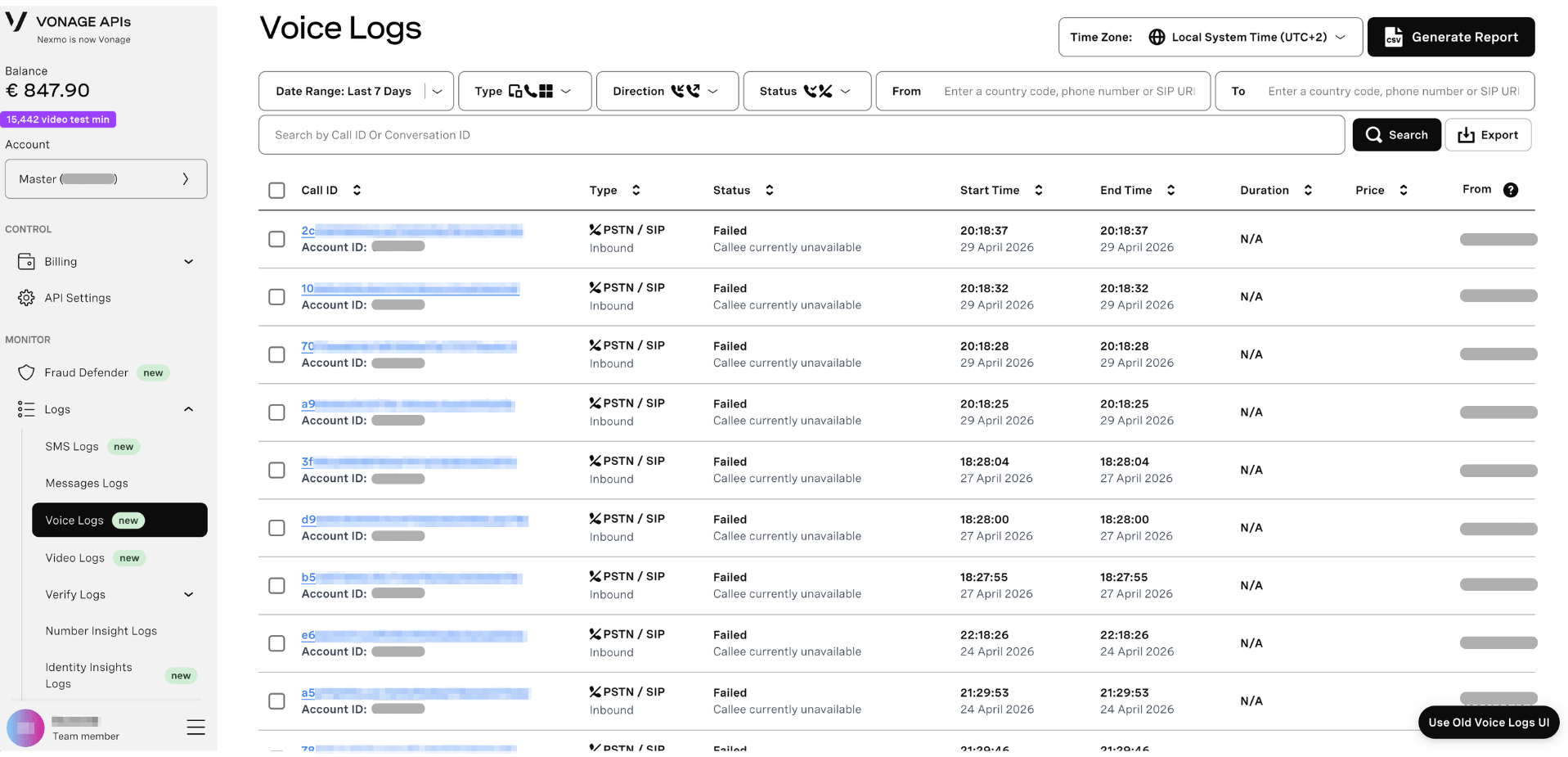Image resolution: width=1568 pixels, height=757 pixels.
Task: Collapse the Logs menu chevron
Action: click(188, 409)
